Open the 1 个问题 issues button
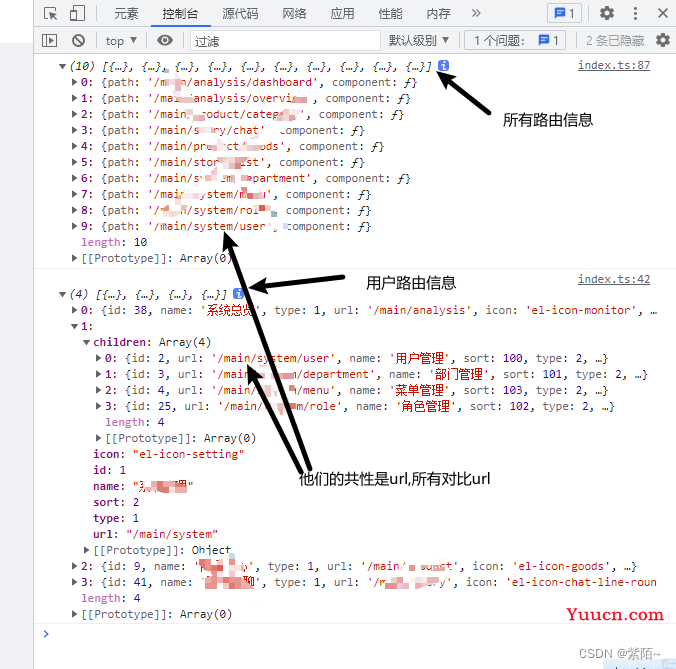The height and width of the screenshot is (669, 676). tap(515, 41)
